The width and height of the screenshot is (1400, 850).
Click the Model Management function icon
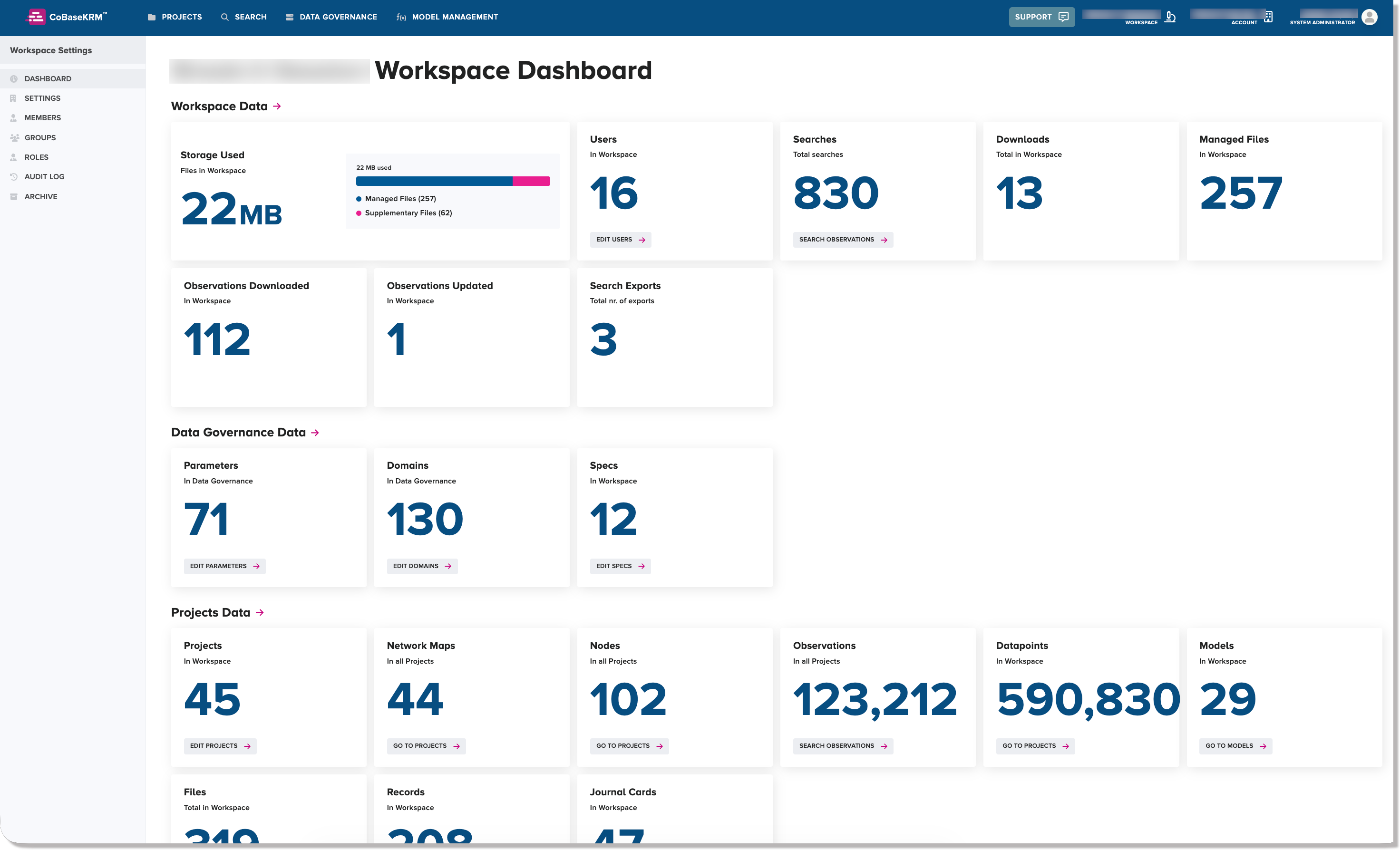(x=401, y=18)
